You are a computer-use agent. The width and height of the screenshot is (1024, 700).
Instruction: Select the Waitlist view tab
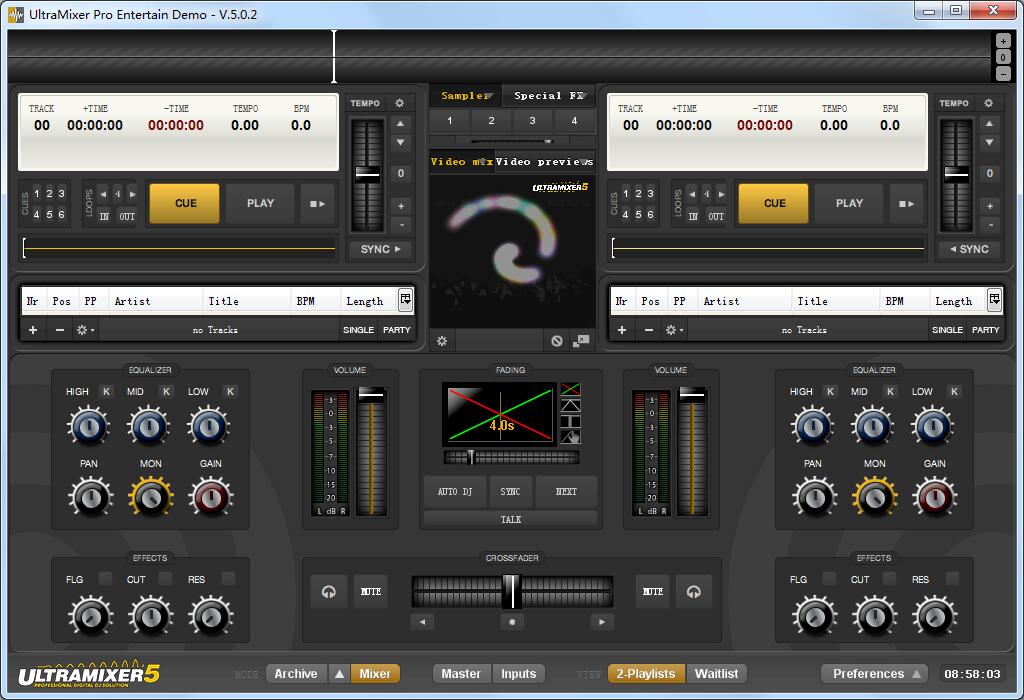pos(716,674)
